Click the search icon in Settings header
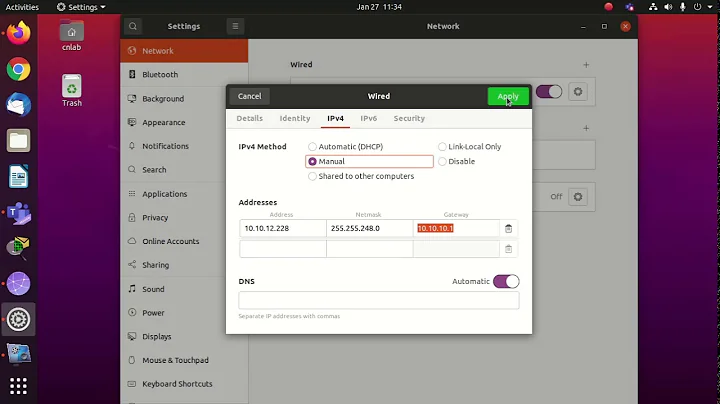720x404 pixels. click(x=133, y=26)
